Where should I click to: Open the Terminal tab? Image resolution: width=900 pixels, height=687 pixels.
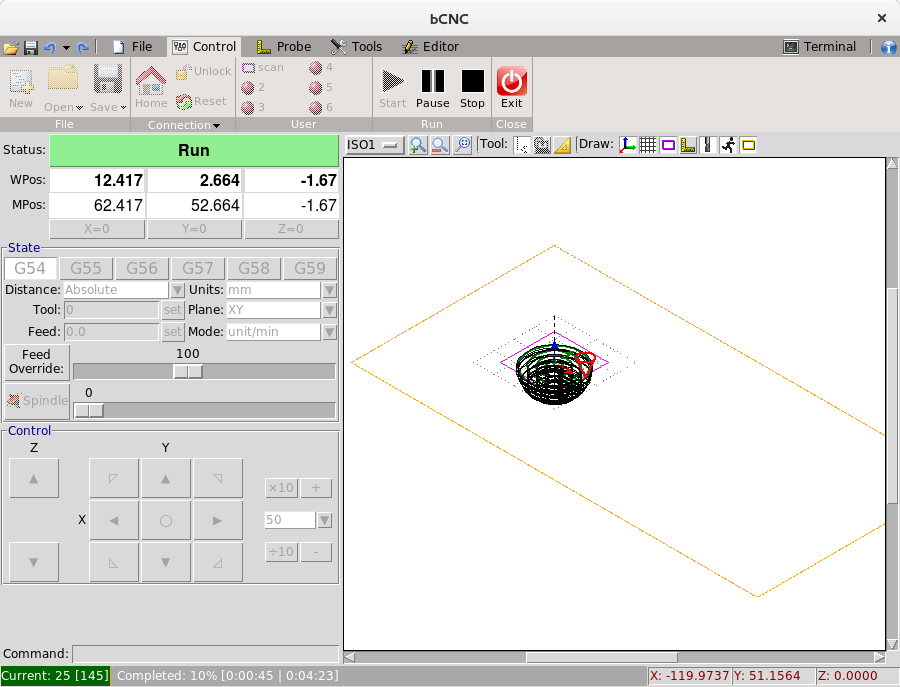pyautogui.click(x=820, y=47)
